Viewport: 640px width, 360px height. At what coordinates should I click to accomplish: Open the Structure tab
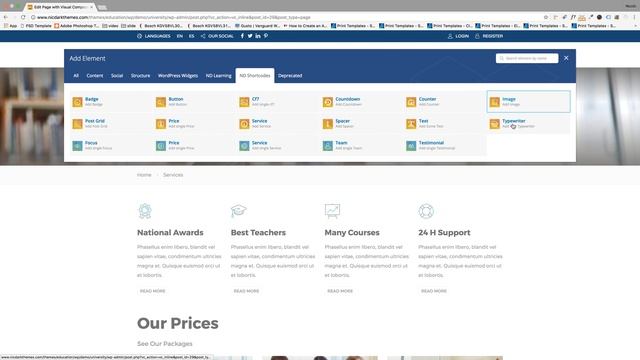[140, 76]
